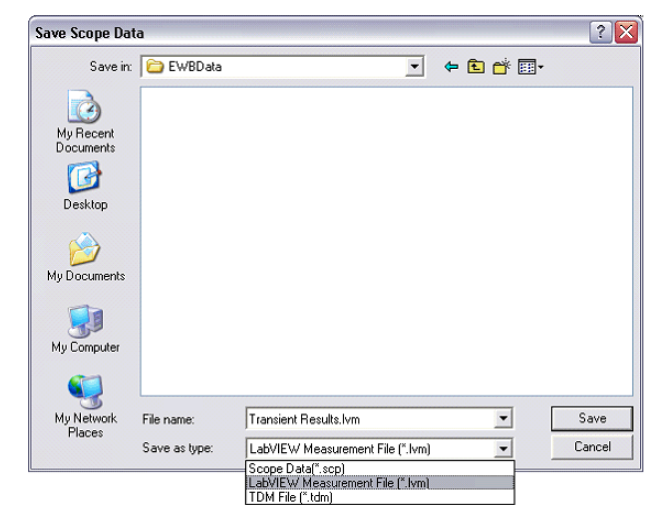Toggle the Save as type dropdown arrow
The image size is (662, 519).
[x=503, y=448]
